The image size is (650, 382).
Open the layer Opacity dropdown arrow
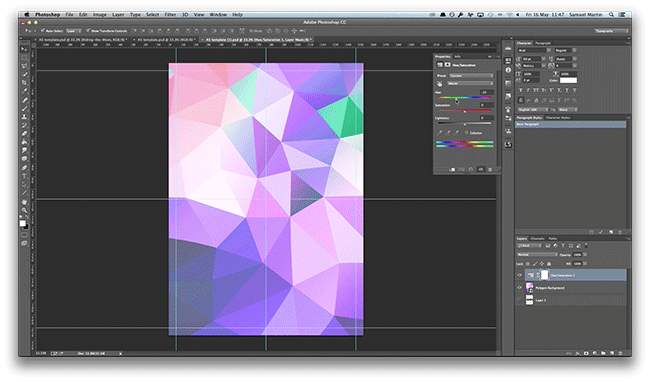point(585,254)
